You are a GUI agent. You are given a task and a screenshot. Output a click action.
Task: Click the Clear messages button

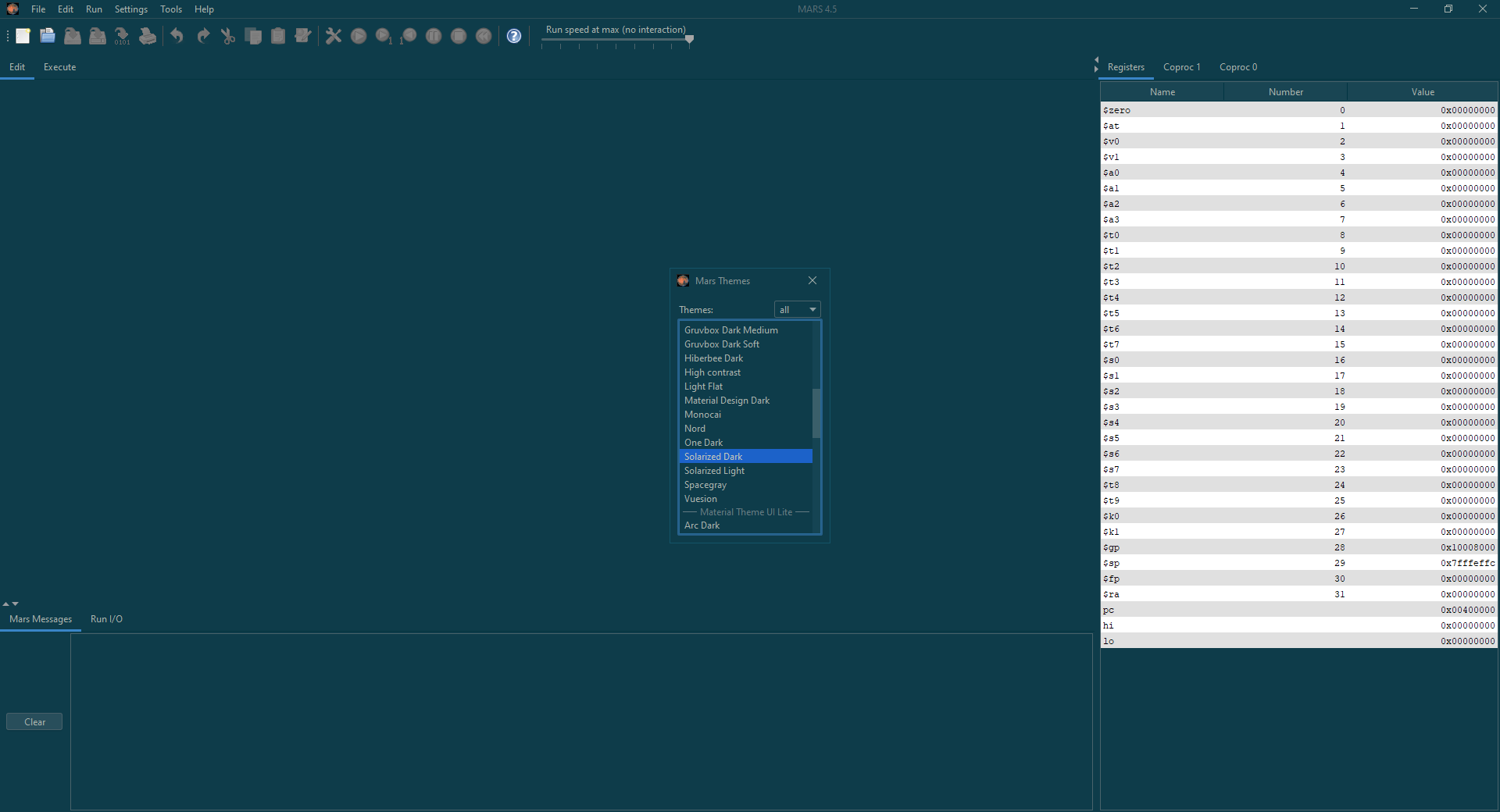point(34,722)
